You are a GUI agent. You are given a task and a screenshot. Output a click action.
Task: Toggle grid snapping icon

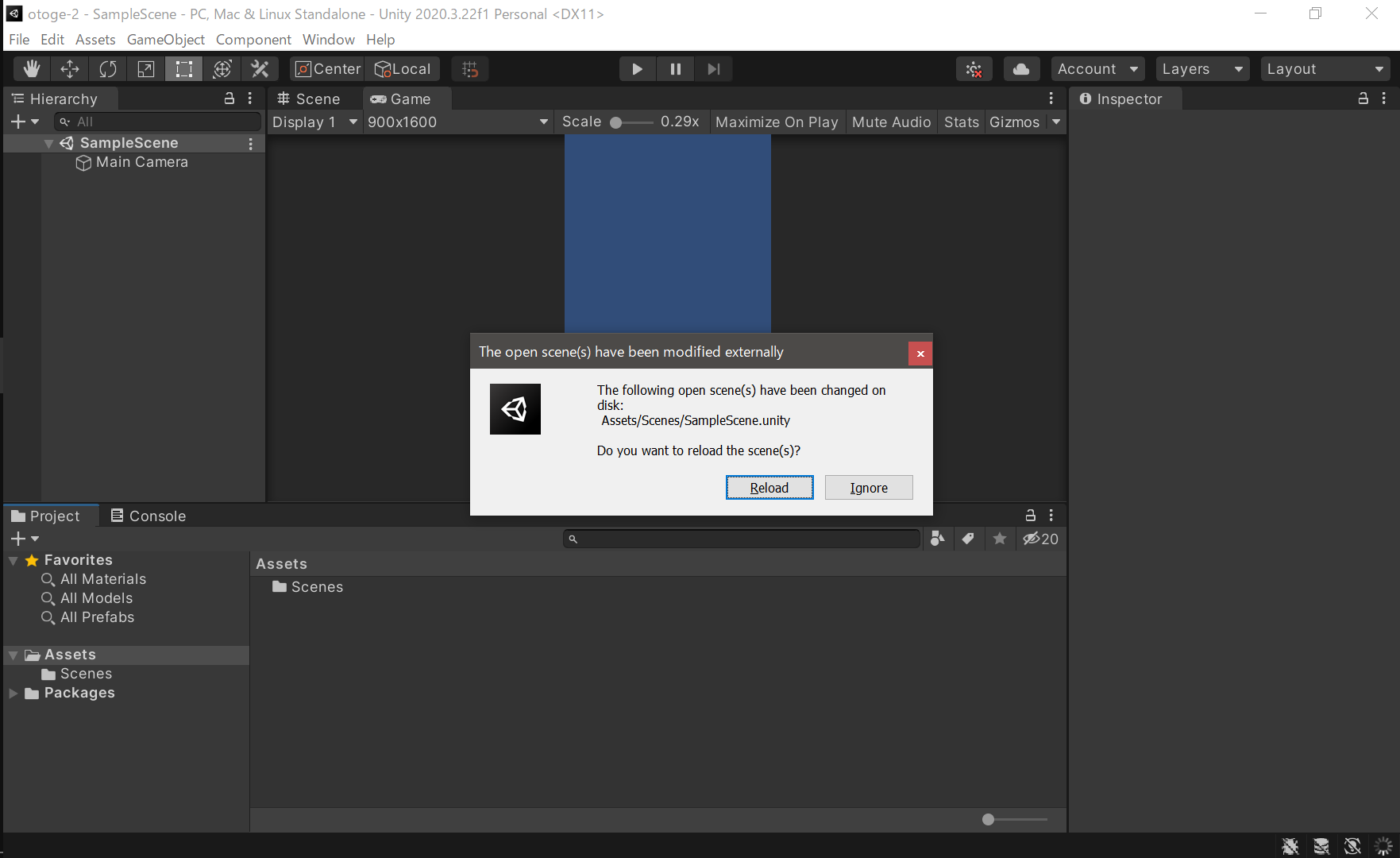coord(470,69)
